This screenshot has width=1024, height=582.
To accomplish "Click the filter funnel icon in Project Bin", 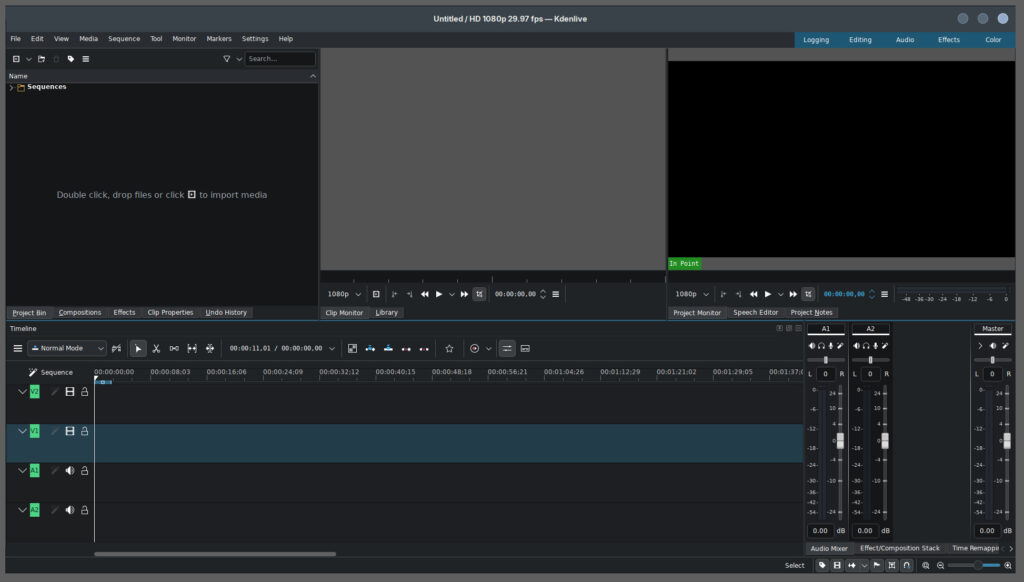I will click(227, 59).
